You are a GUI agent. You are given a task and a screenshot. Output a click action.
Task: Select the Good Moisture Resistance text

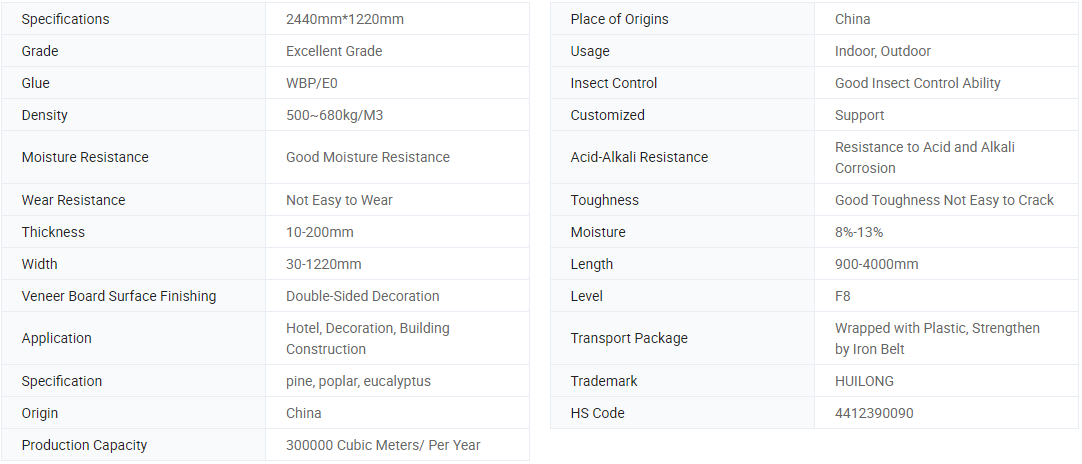click(x=368, y=157)
